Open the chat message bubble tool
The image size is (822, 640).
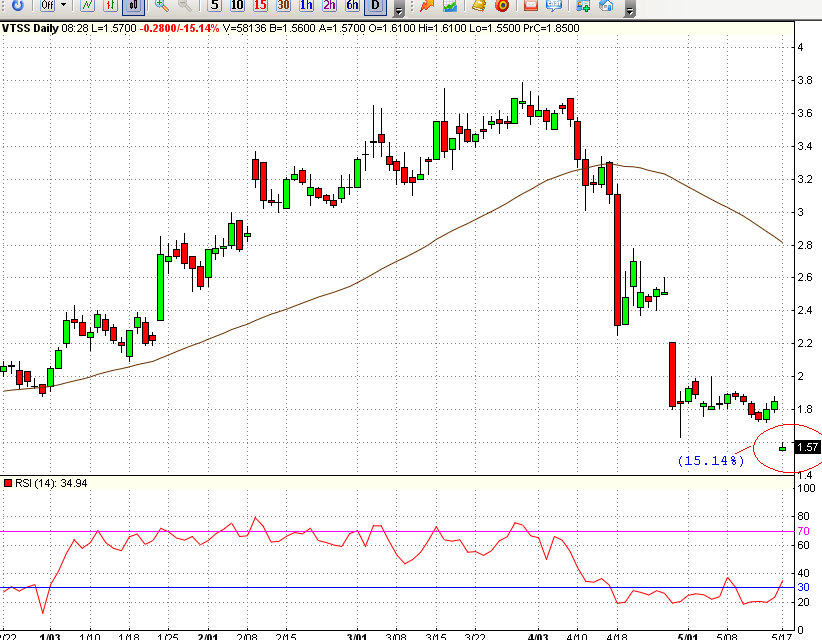click(x=555, y=7)
